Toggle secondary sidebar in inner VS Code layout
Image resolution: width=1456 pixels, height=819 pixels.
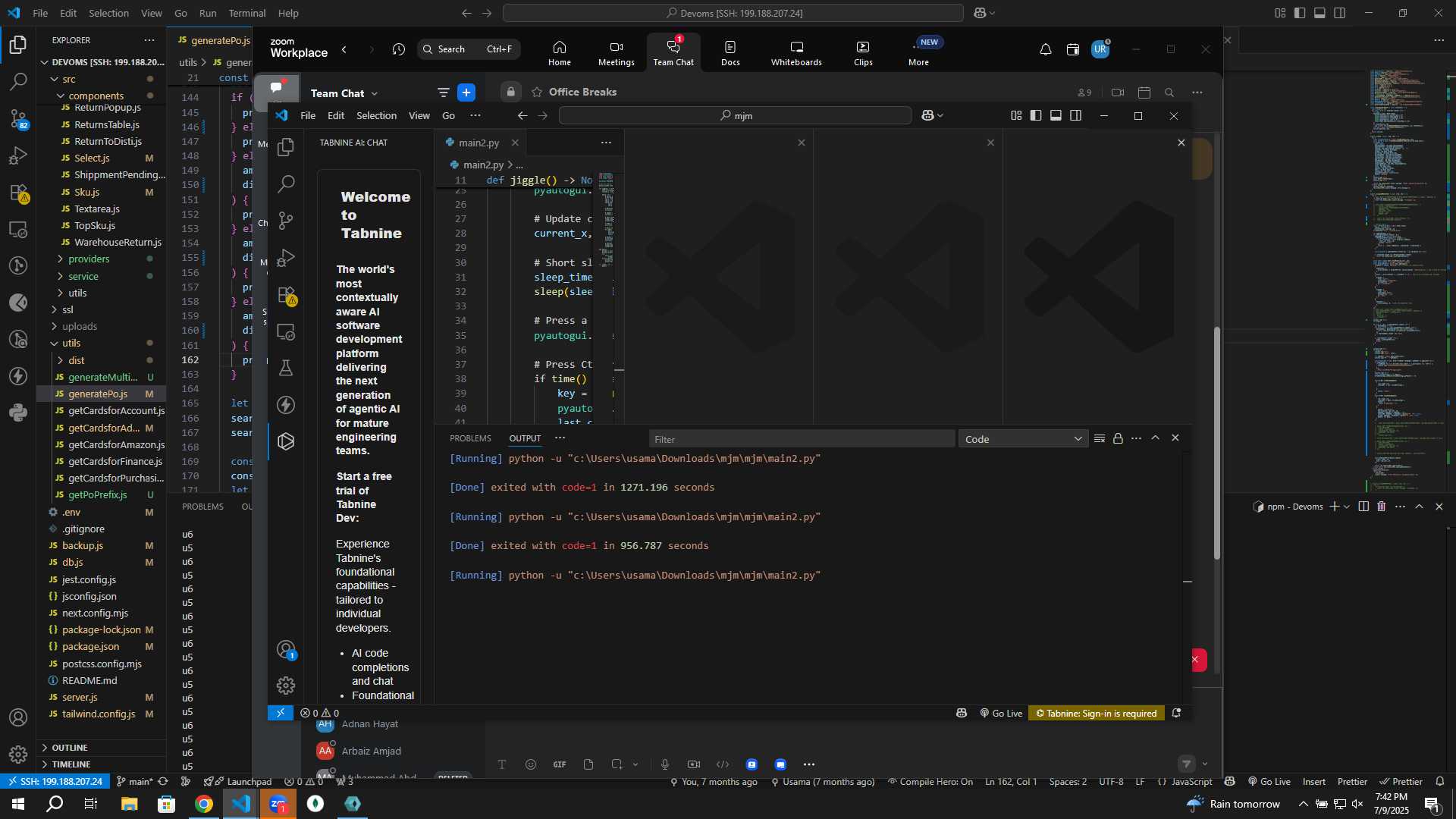click(1075, 115)
